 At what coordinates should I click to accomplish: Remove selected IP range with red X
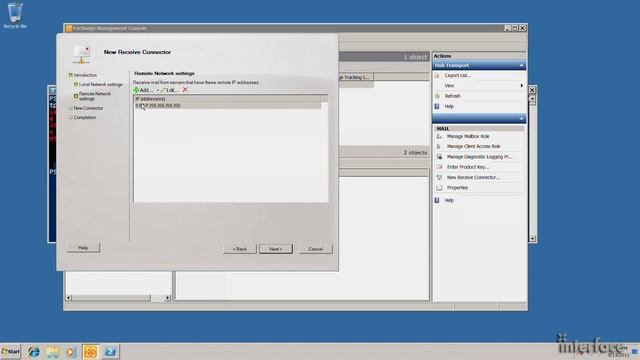(x=185, y=90)
